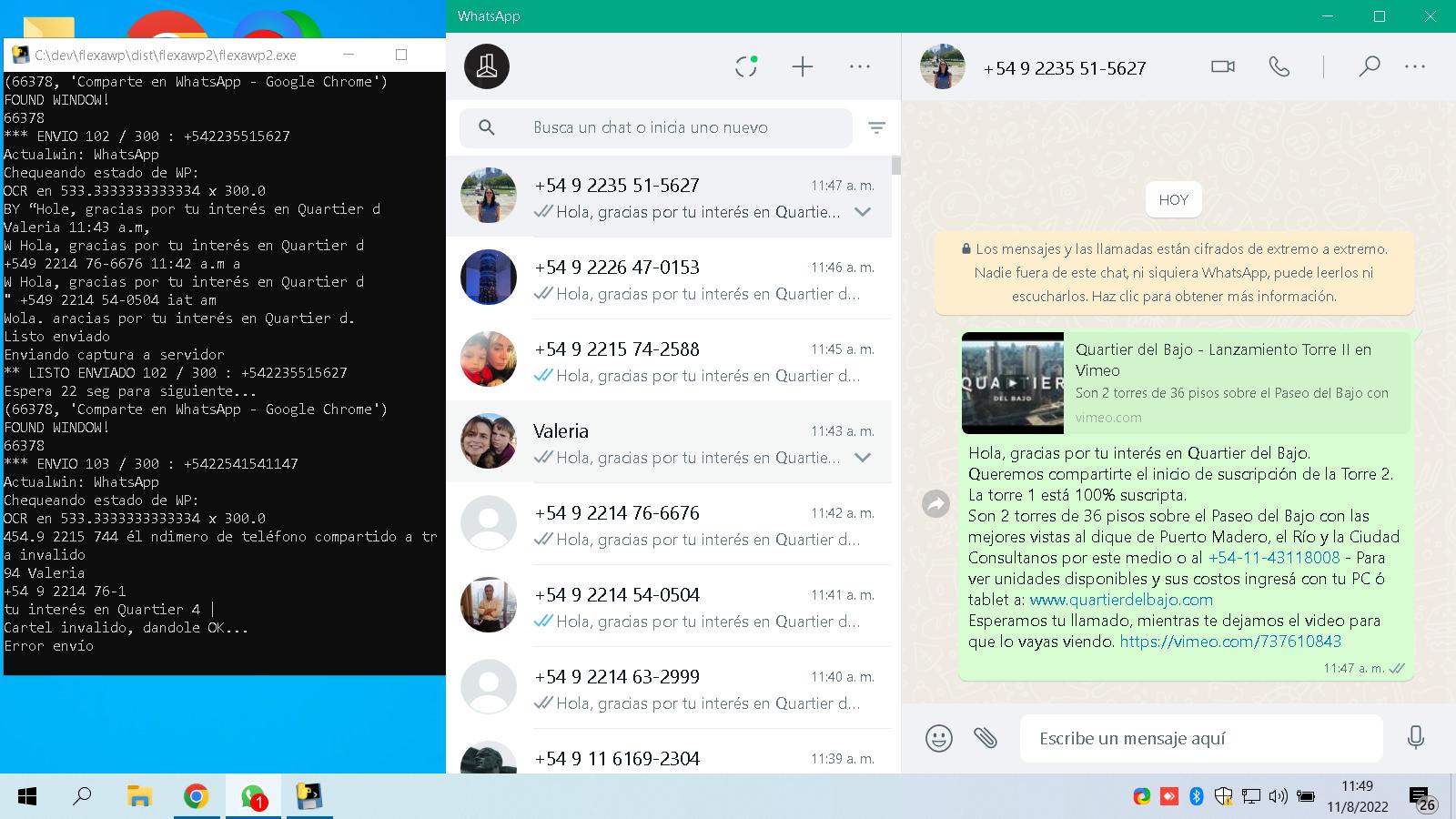Open Windows taskbar search
Image resolution: width=1456 pixels, height=819 pixels.
click(x=82, y=797)
